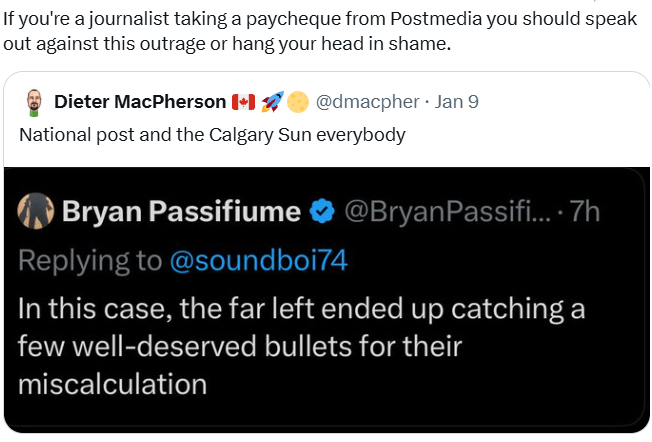Click the blue verified checkmark badge
The height and width of the screenshot is (442, 652).
tap(321, 210)
